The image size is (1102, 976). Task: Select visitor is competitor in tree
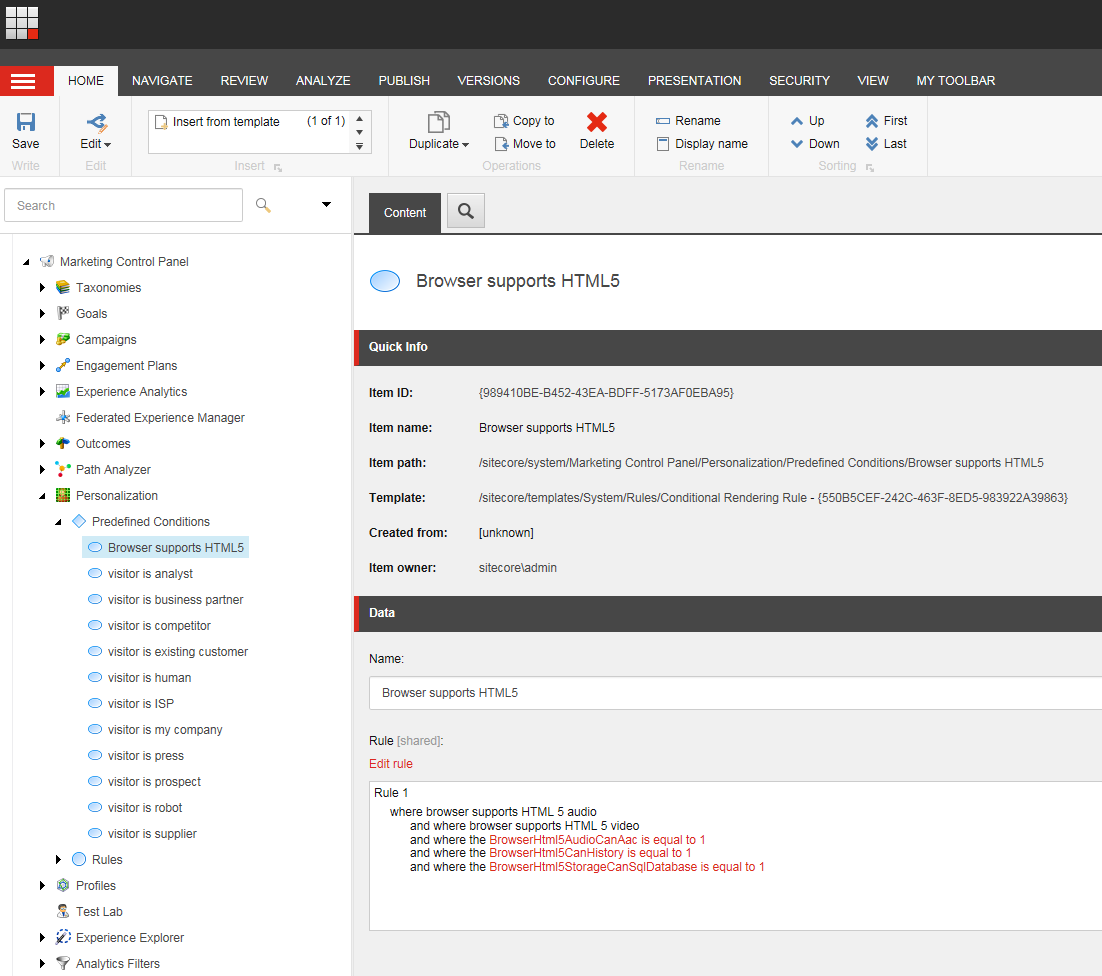pyautogui.click(x=159, y=626)
